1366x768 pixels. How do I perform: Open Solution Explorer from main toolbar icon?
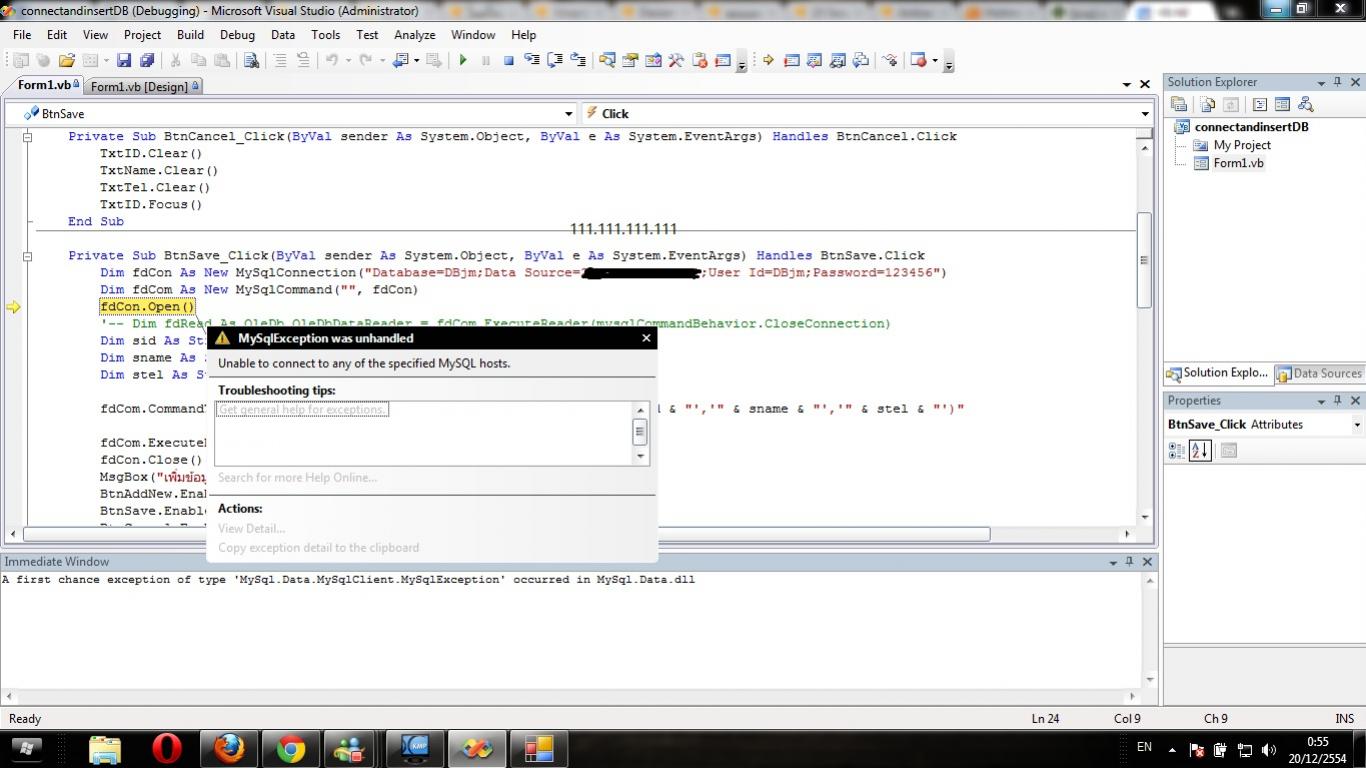click(x=607, y=60)
